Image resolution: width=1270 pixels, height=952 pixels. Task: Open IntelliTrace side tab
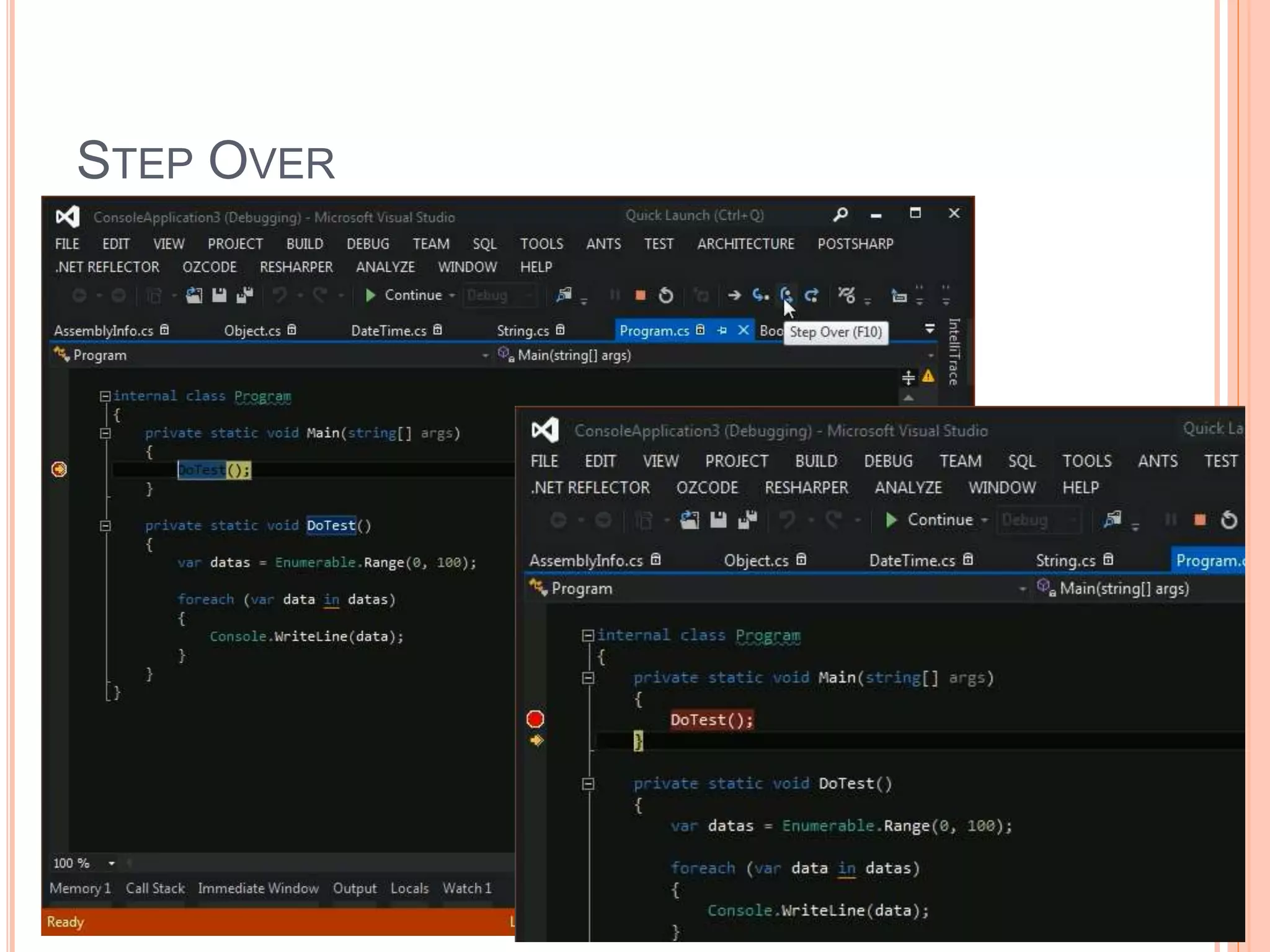point(954,351)
